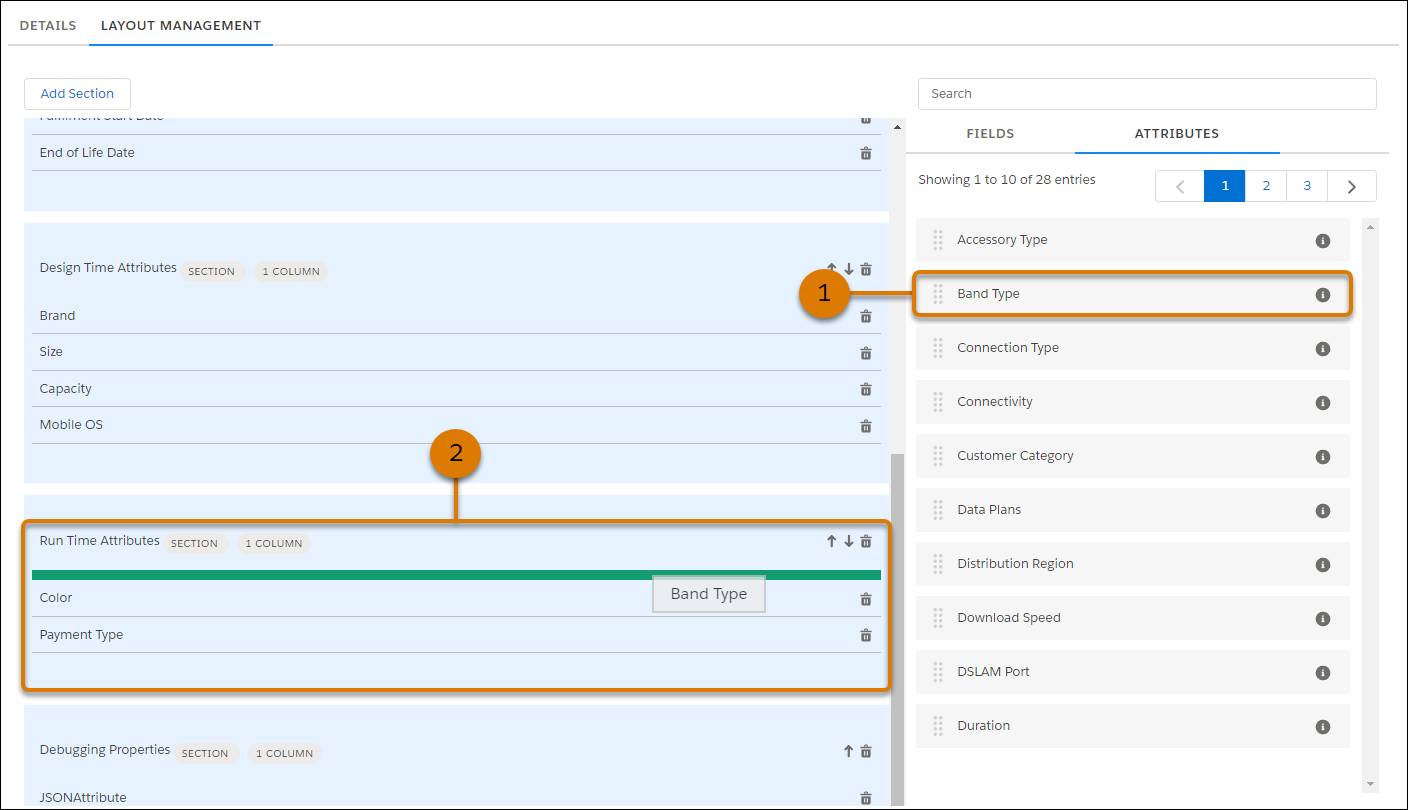Click the layout panel vertical scrollbar
The image size is (1408, 810).
click(897, 630)
